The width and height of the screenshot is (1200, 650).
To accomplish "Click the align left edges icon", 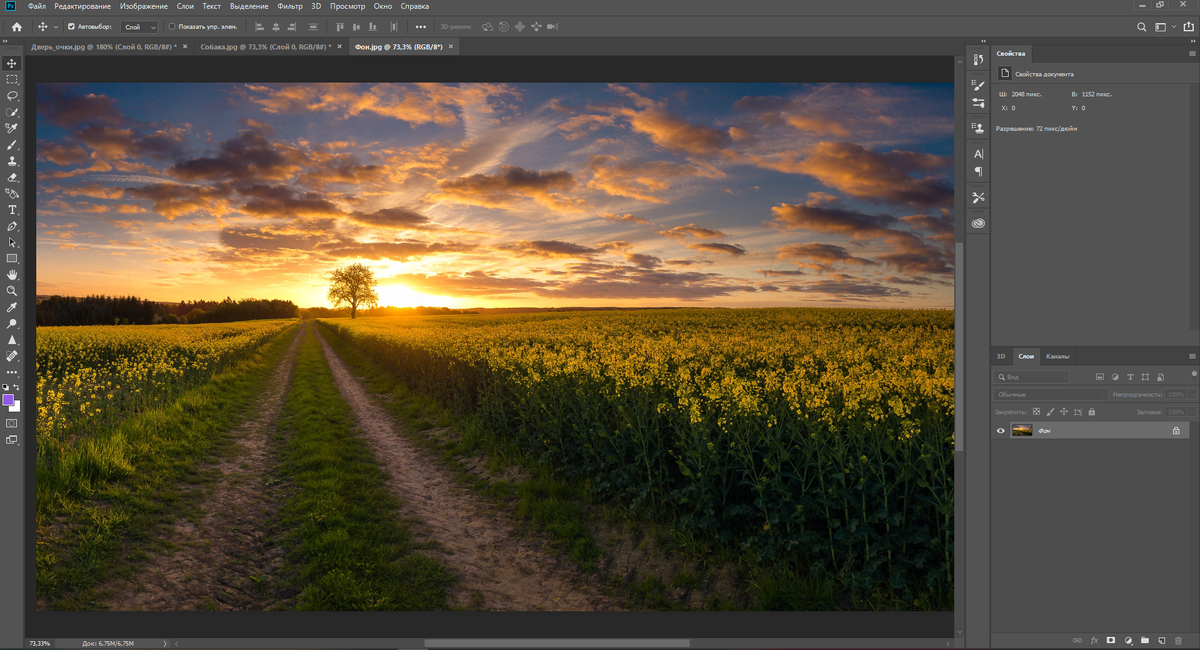I will point(261,27).
